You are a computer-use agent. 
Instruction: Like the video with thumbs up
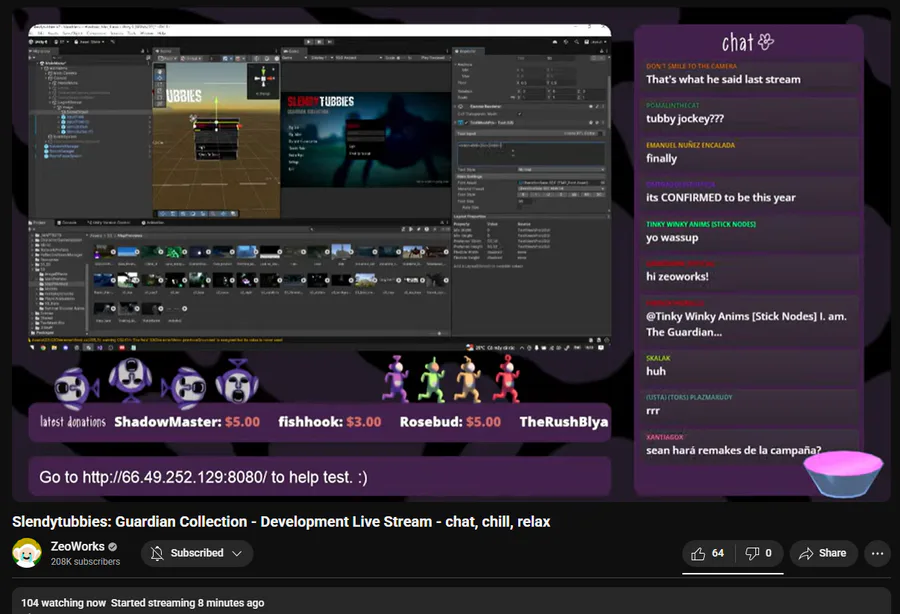pyautogui.click(x=698, y=553)
